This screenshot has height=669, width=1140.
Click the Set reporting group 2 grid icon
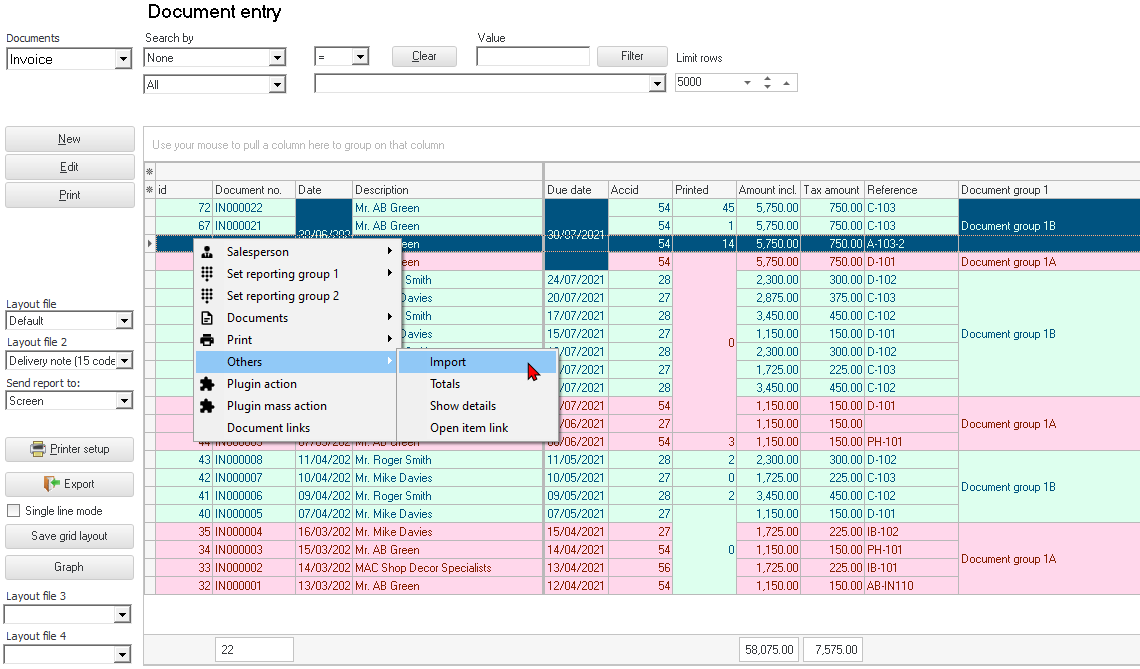point(207,296)
